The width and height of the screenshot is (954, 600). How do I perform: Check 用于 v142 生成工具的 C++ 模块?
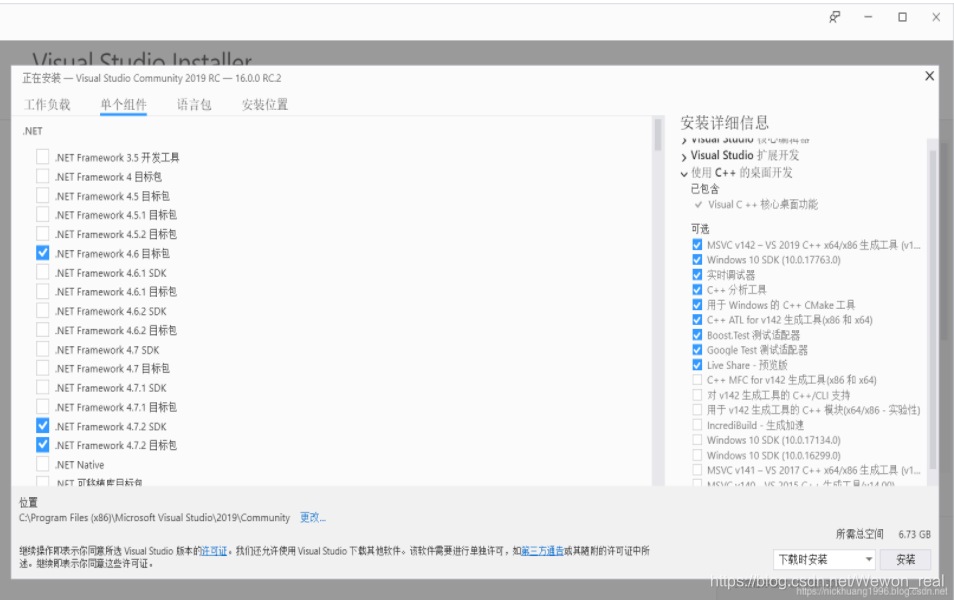tap(697, 410)
